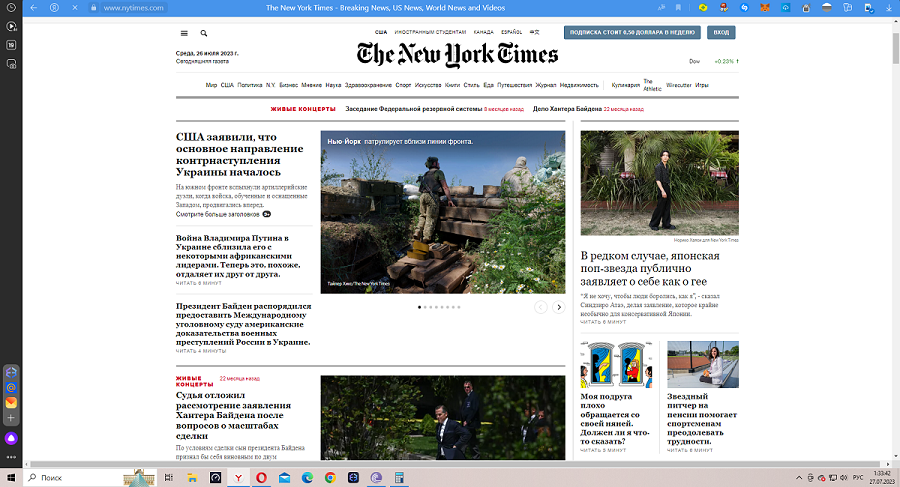
Task: Click the lock icon beside the address
Action: [x=94, y=7]
